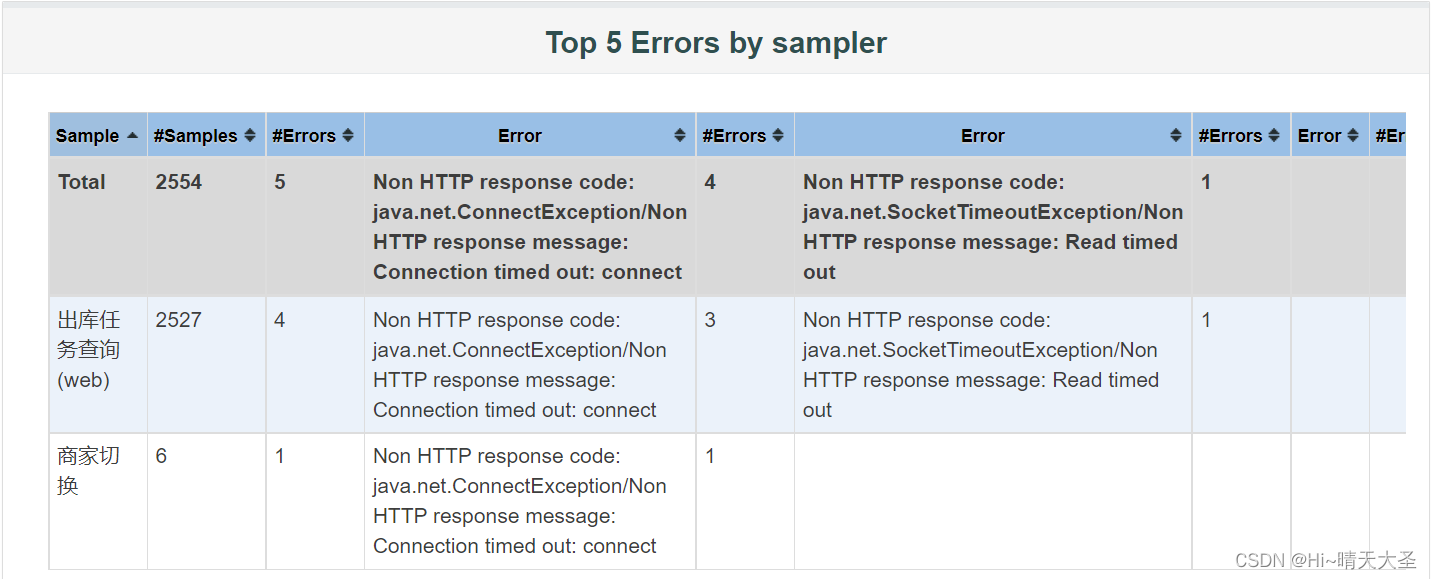Click the ConnectException error in 商家切换 row
Viewport: 1432px width, 579px height.
click(520, 501)
